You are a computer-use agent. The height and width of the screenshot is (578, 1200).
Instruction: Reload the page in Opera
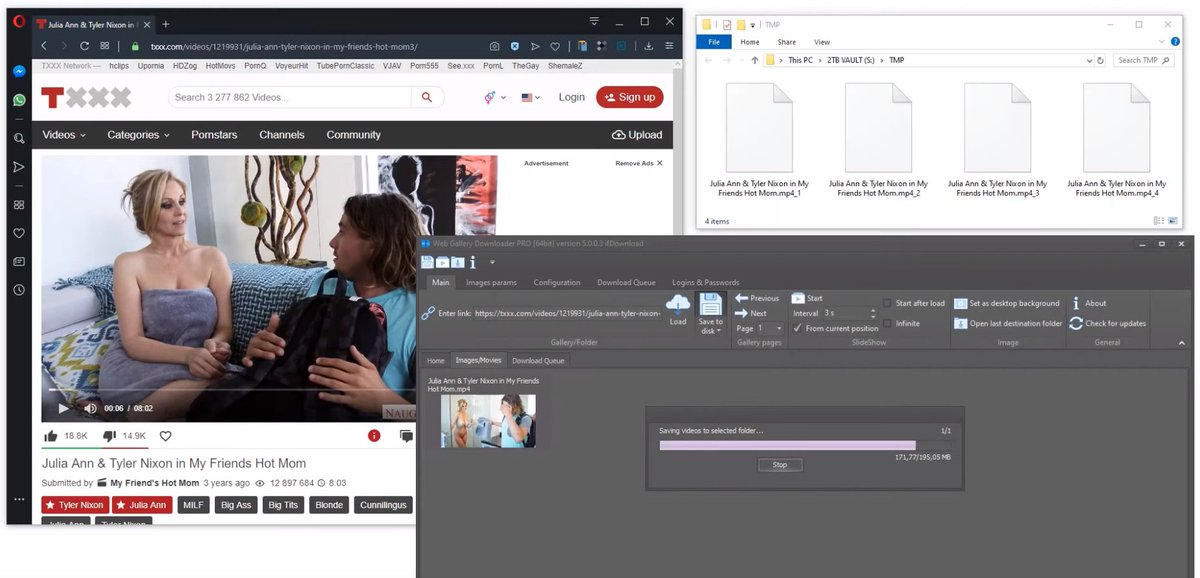(85, 46)
